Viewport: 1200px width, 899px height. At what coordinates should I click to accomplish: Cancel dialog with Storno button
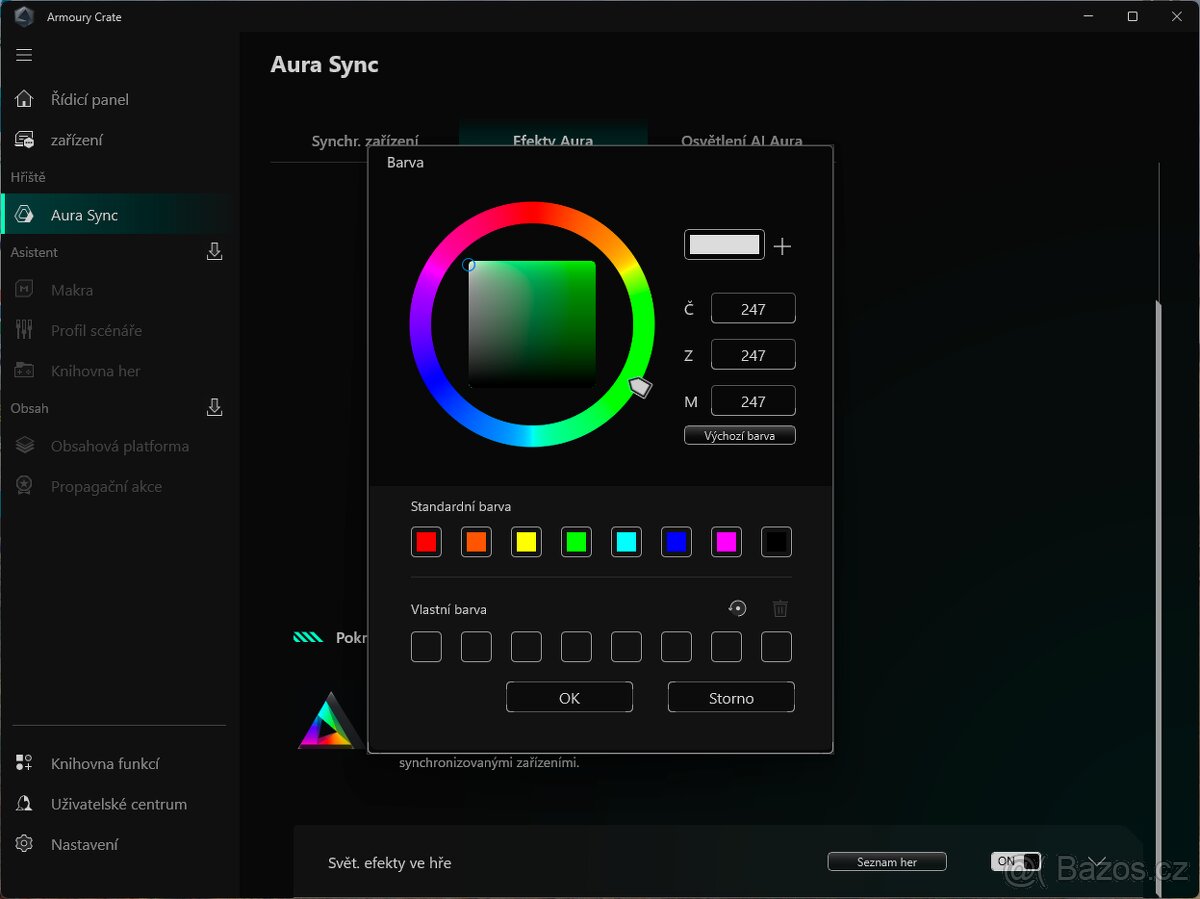pos(731,698)
